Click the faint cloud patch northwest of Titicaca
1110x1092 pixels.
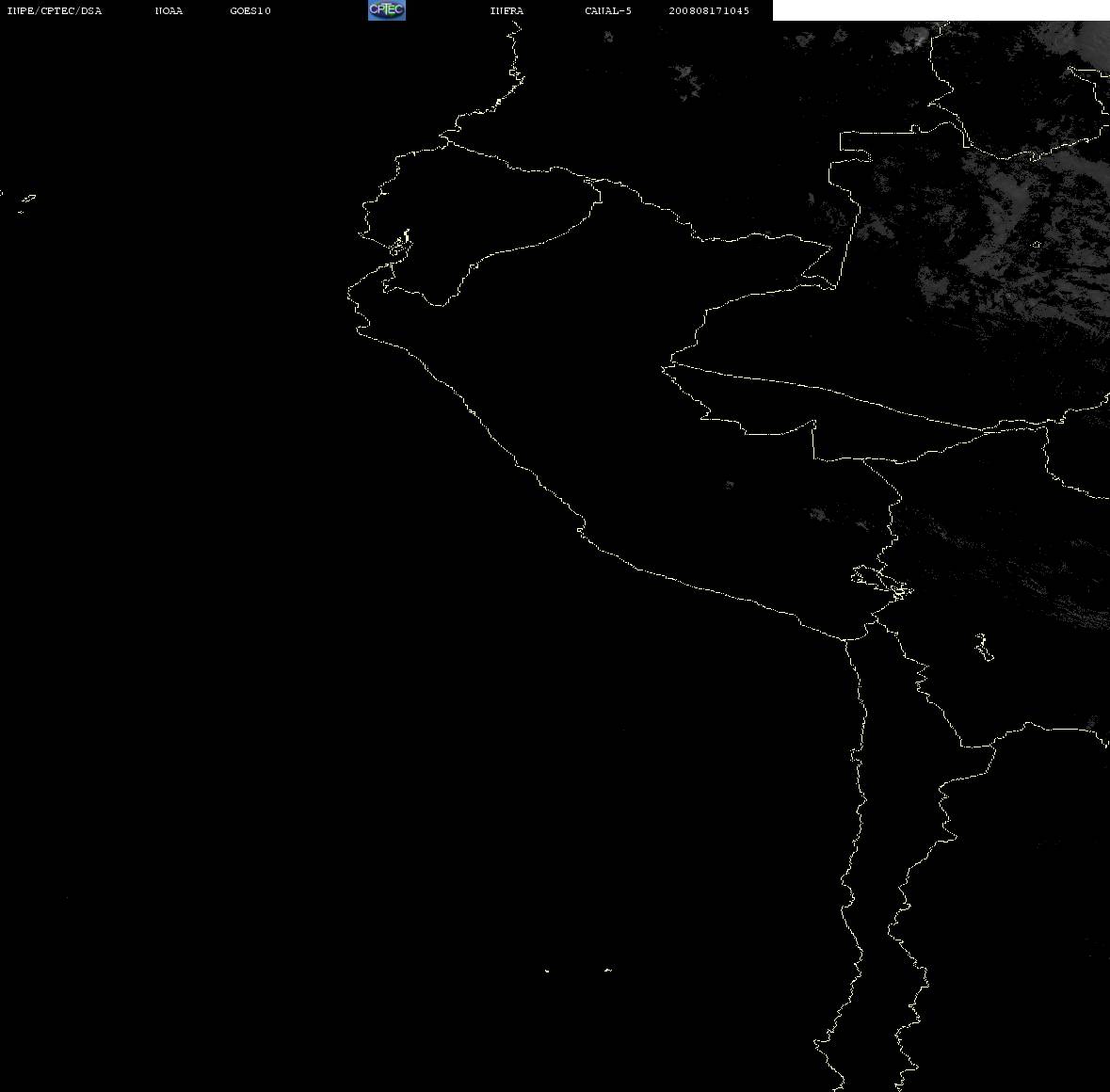click(819, 514)
